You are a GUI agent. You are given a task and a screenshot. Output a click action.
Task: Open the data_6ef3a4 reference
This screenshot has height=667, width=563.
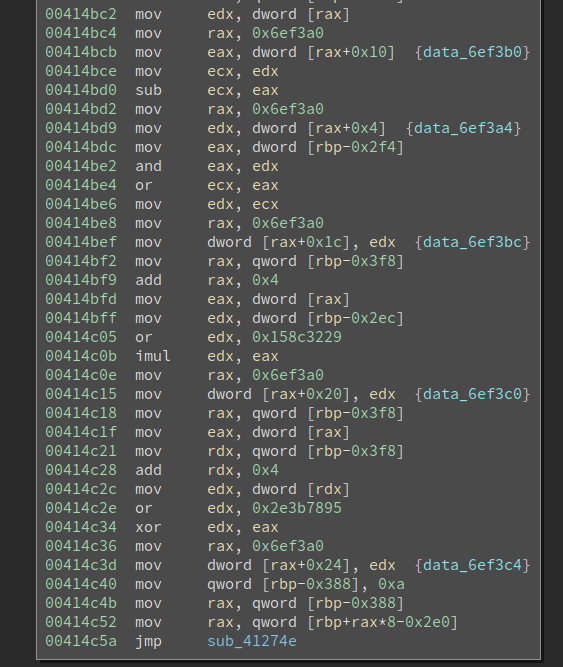pos(463,128)
